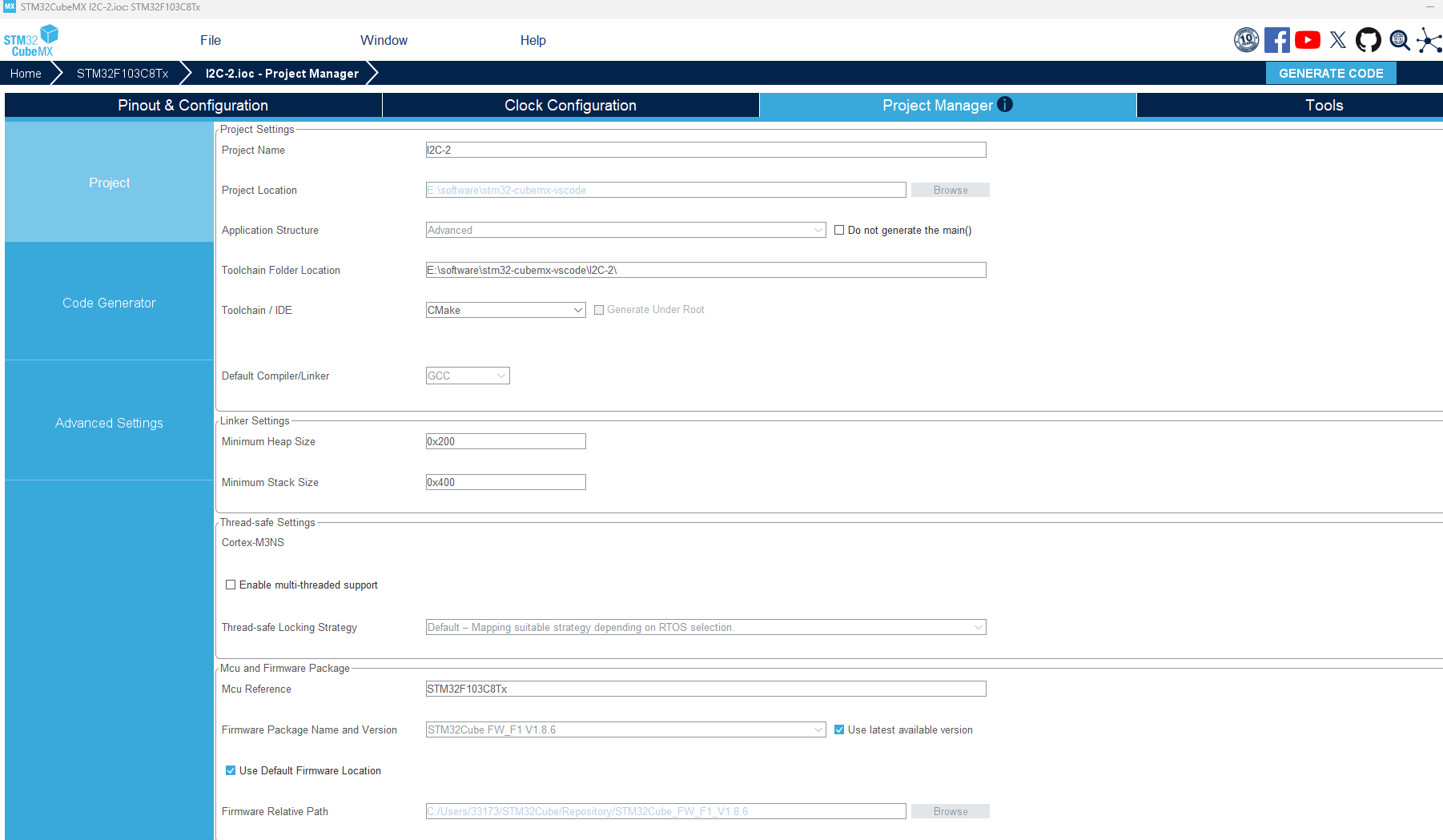
Task: Open the Thread-safe Locking Strategy dropdown
Action: 705,627
